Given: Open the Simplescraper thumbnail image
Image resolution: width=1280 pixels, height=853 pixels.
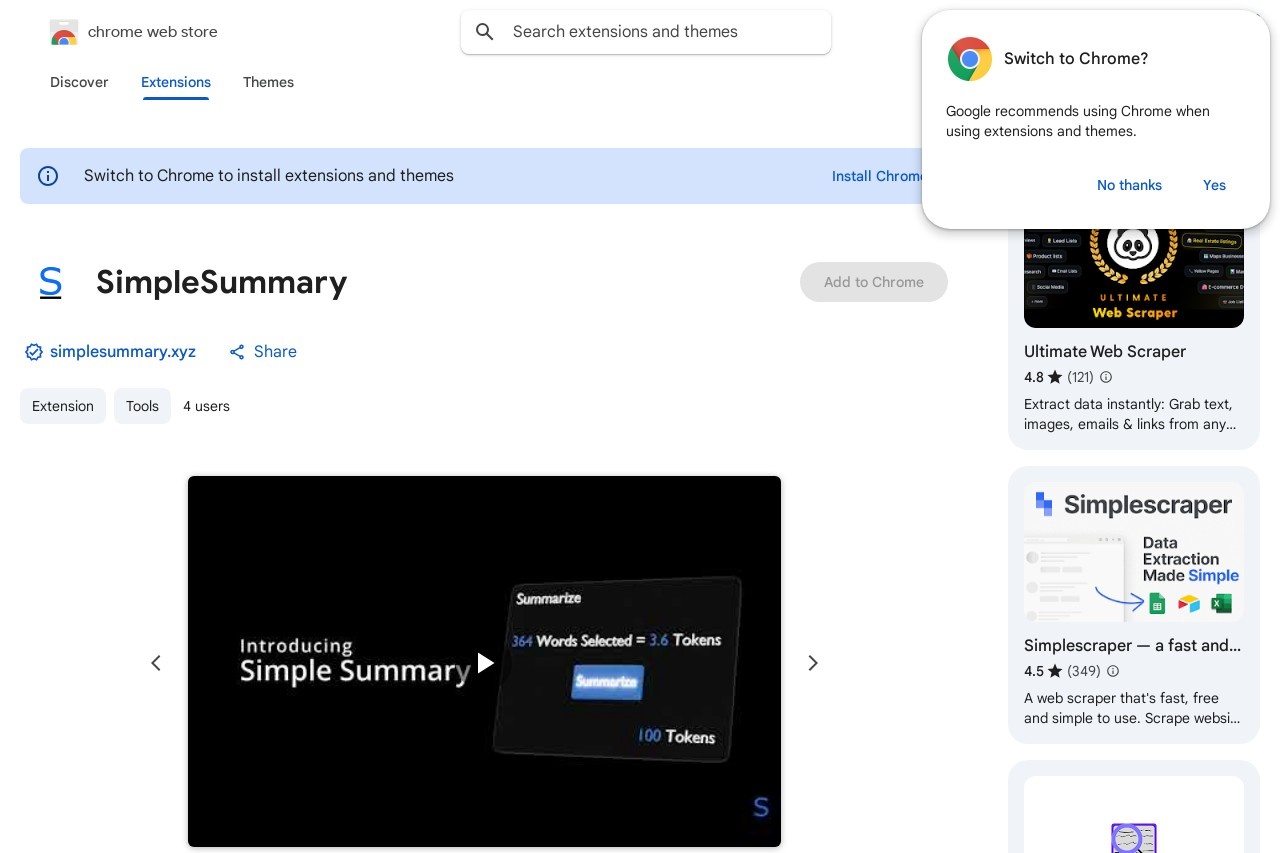Looking at the screenshot, I should pyautogui.click(x=1134, y=552).
